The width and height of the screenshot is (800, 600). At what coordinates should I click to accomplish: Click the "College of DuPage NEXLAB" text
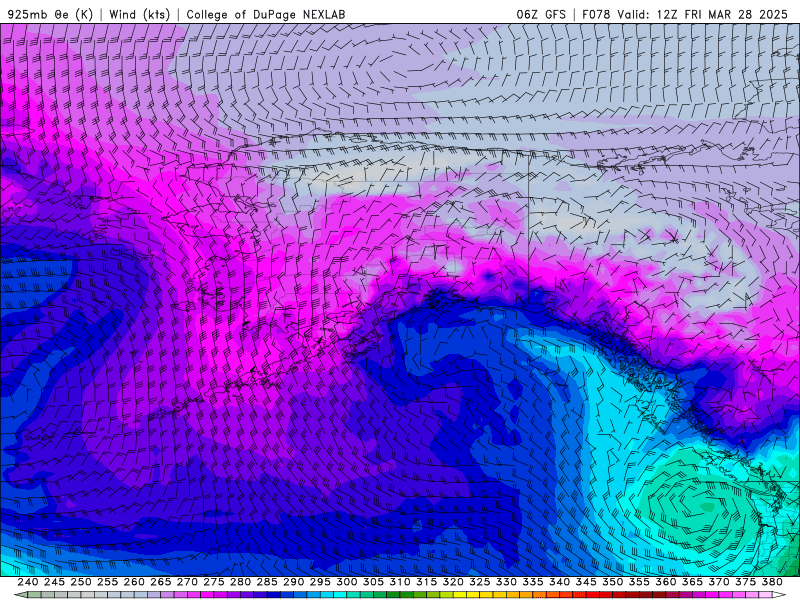pyautogui.click(x=266, y=14)
